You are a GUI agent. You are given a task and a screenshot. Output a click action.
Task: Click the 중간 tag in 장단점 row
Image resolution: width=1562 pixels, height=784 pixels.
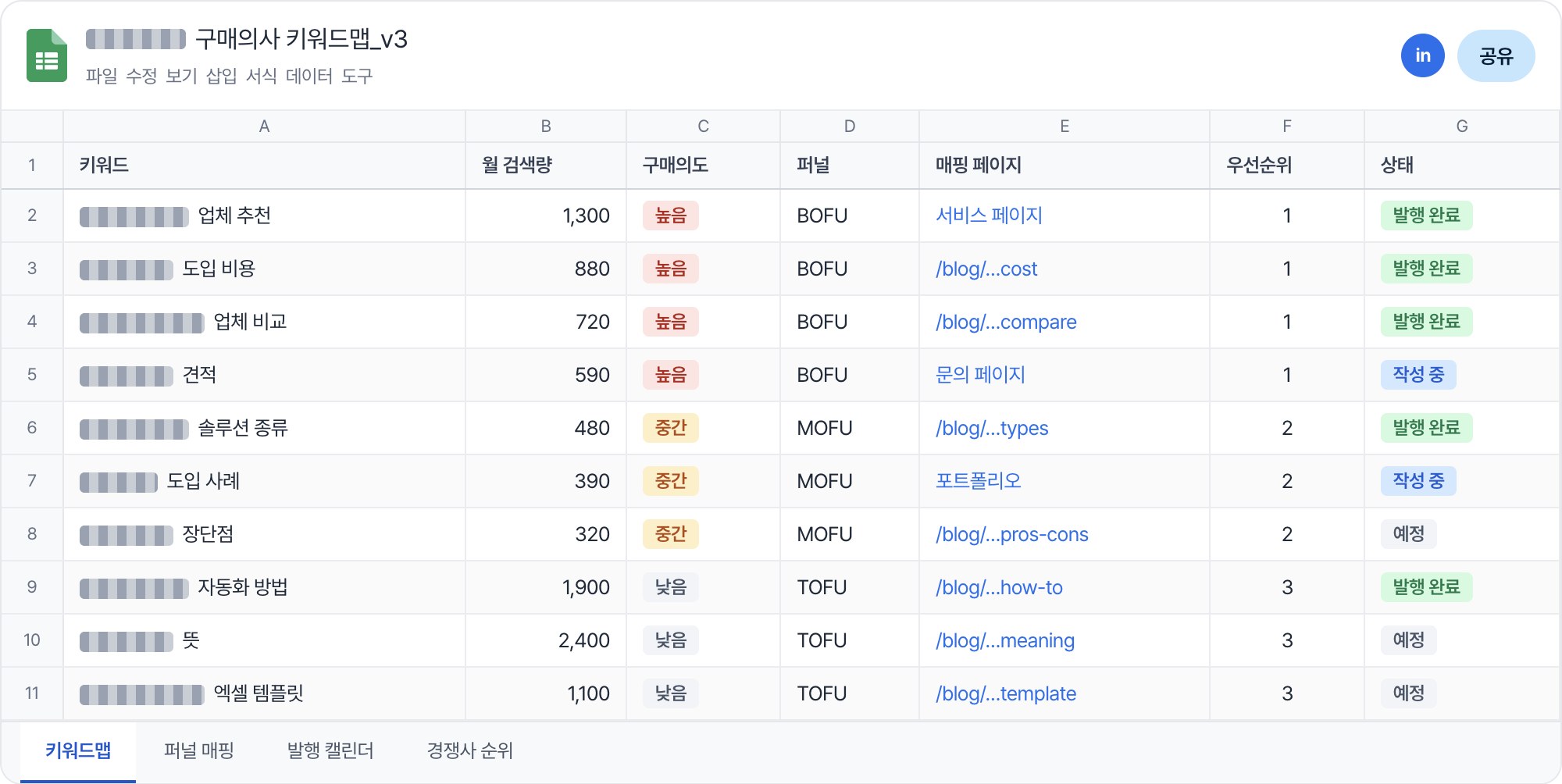tap(671, 534)
